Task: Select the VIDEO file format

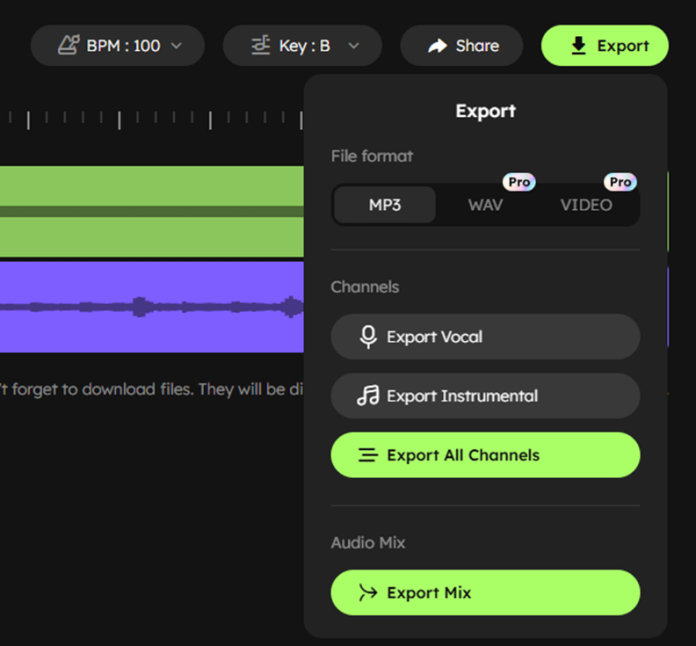Action: click(x=586, y=205)
